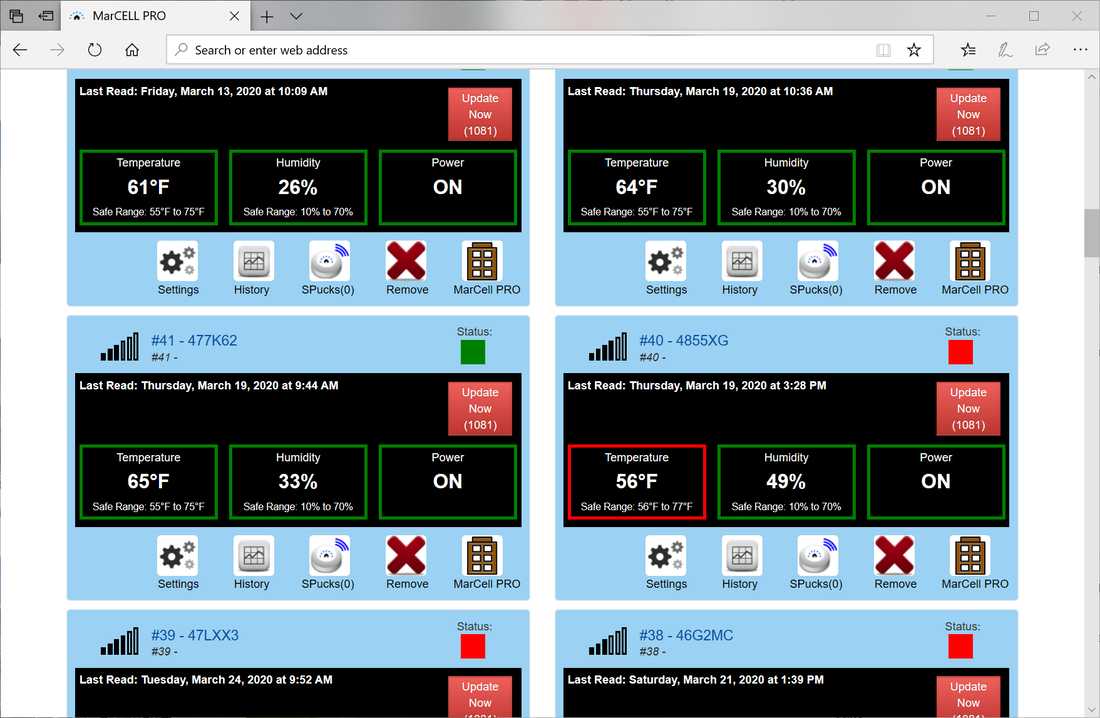Open Settings for the 64°F device card

click(x=666, y=269)
